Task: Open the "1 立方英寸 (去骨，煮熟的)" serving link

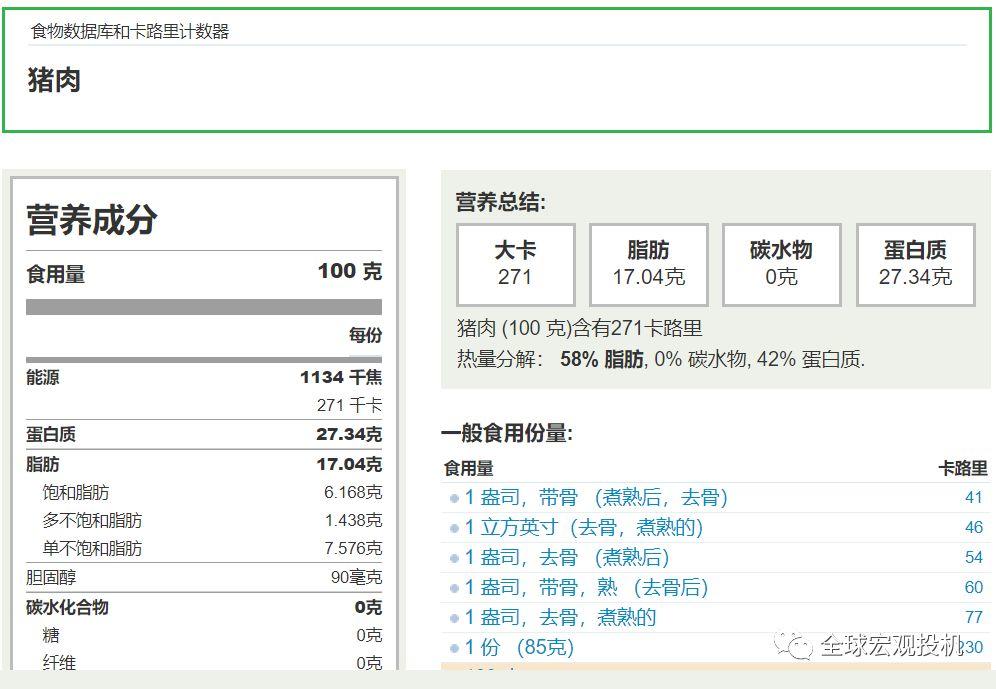Action: tap(583, 528)
